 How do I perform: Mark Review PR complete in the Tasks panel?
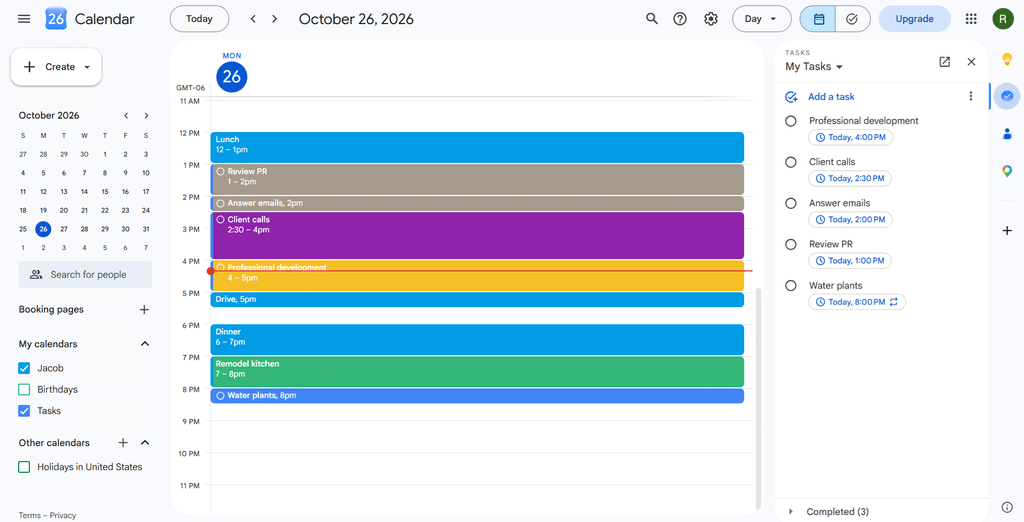point(791,244)
